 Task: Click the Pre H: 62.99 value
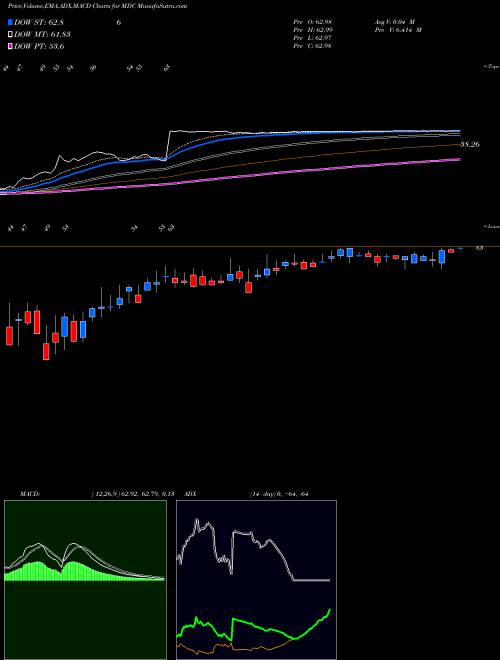point(312,30)
